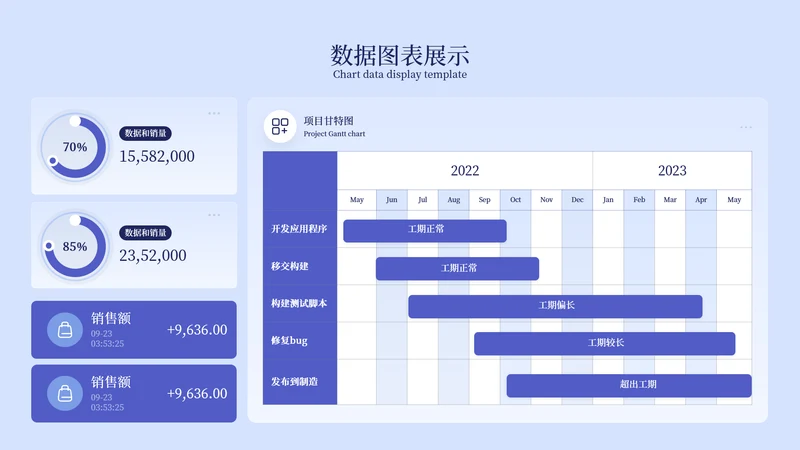Select the 超出工期 task bar

tap(629, 385)
